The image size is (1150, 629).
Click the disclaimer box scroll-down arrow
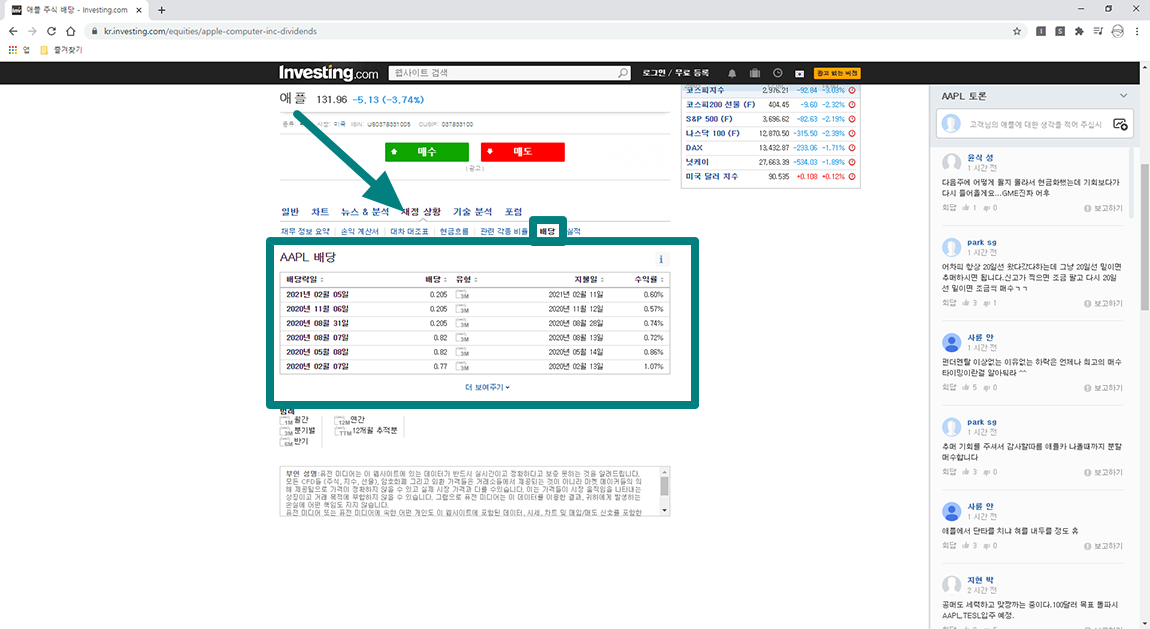tap(664, 510)
